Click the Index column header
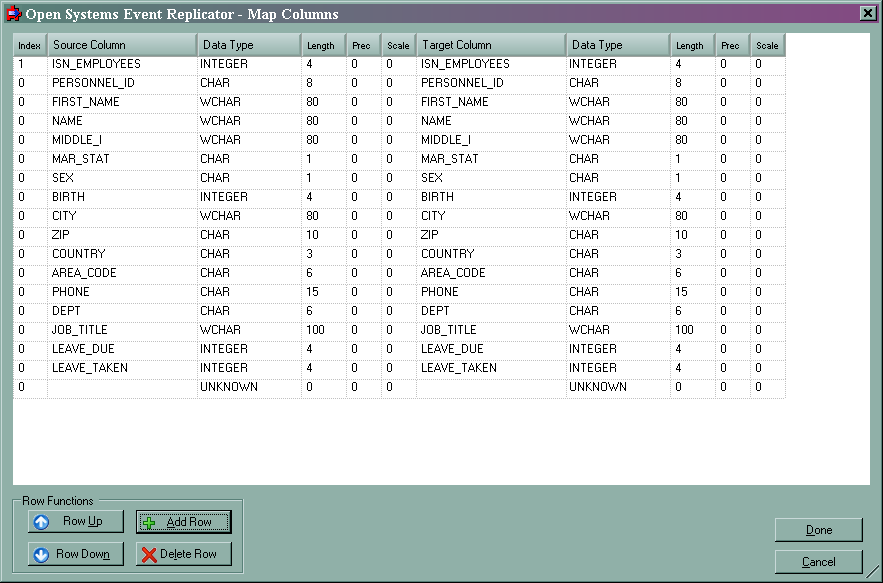The width and height of the screenshot is (883, 583). pos(29,45)
